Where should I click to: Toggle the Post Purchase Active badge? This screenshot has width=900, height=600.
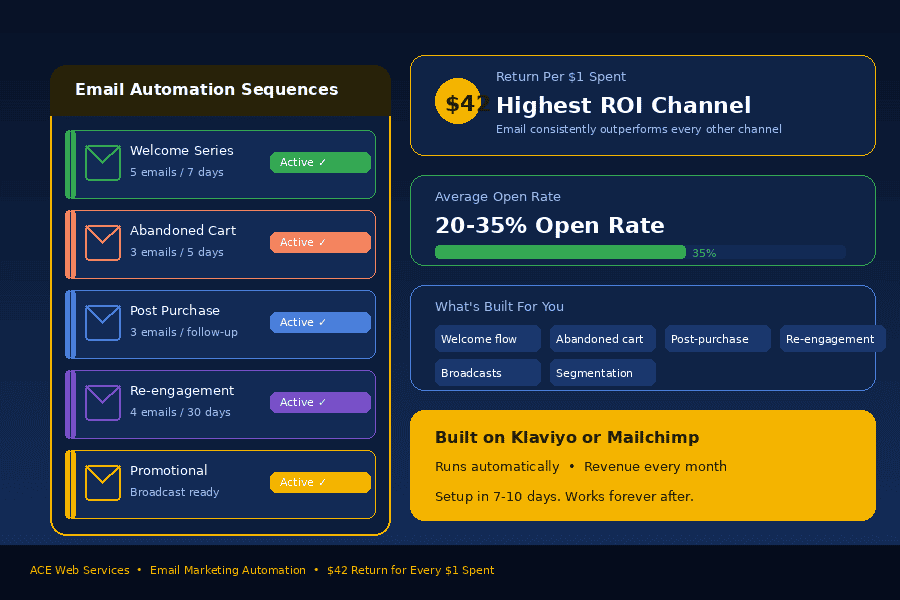click(320, 323)
